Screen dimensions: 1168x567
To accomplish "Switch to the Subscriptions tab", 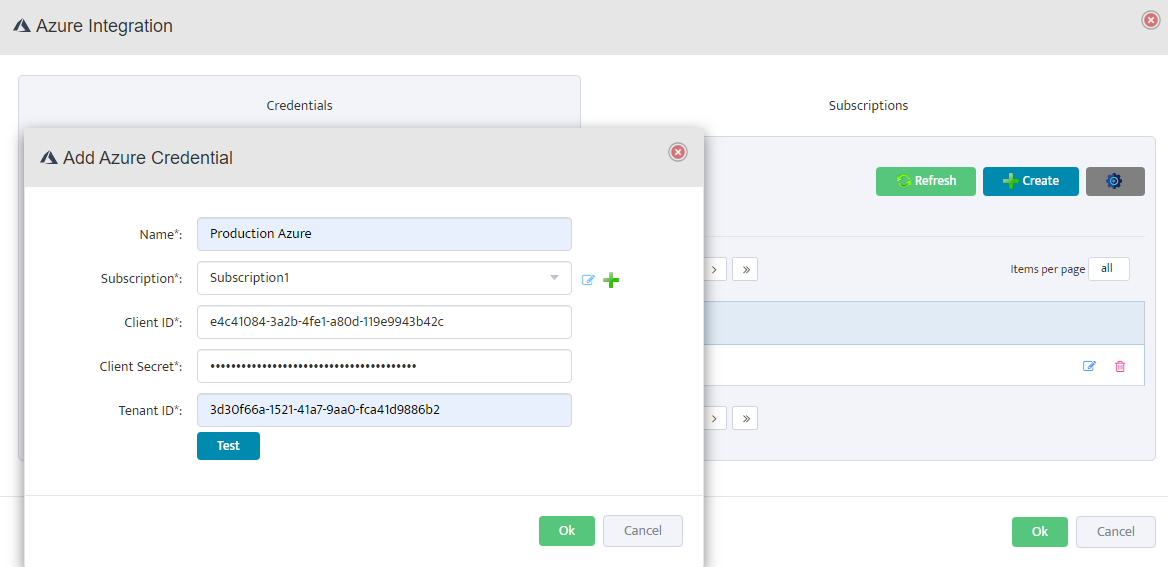I will [868, 105].
